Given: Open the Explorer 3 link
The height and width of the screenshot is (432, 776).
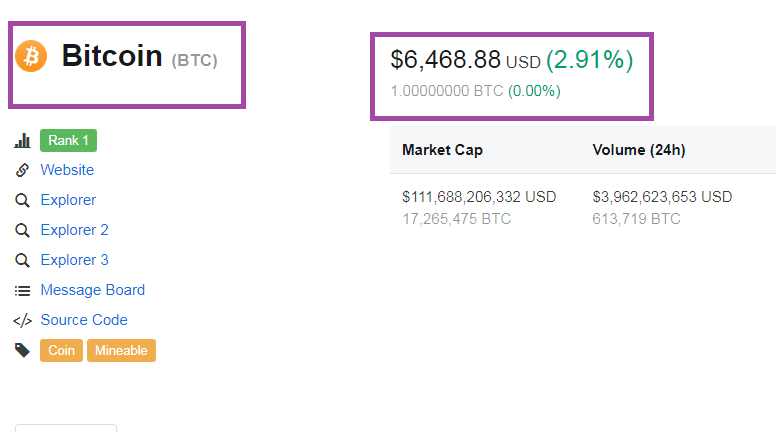Looking at the screenshot, I should tap(74, 260).
